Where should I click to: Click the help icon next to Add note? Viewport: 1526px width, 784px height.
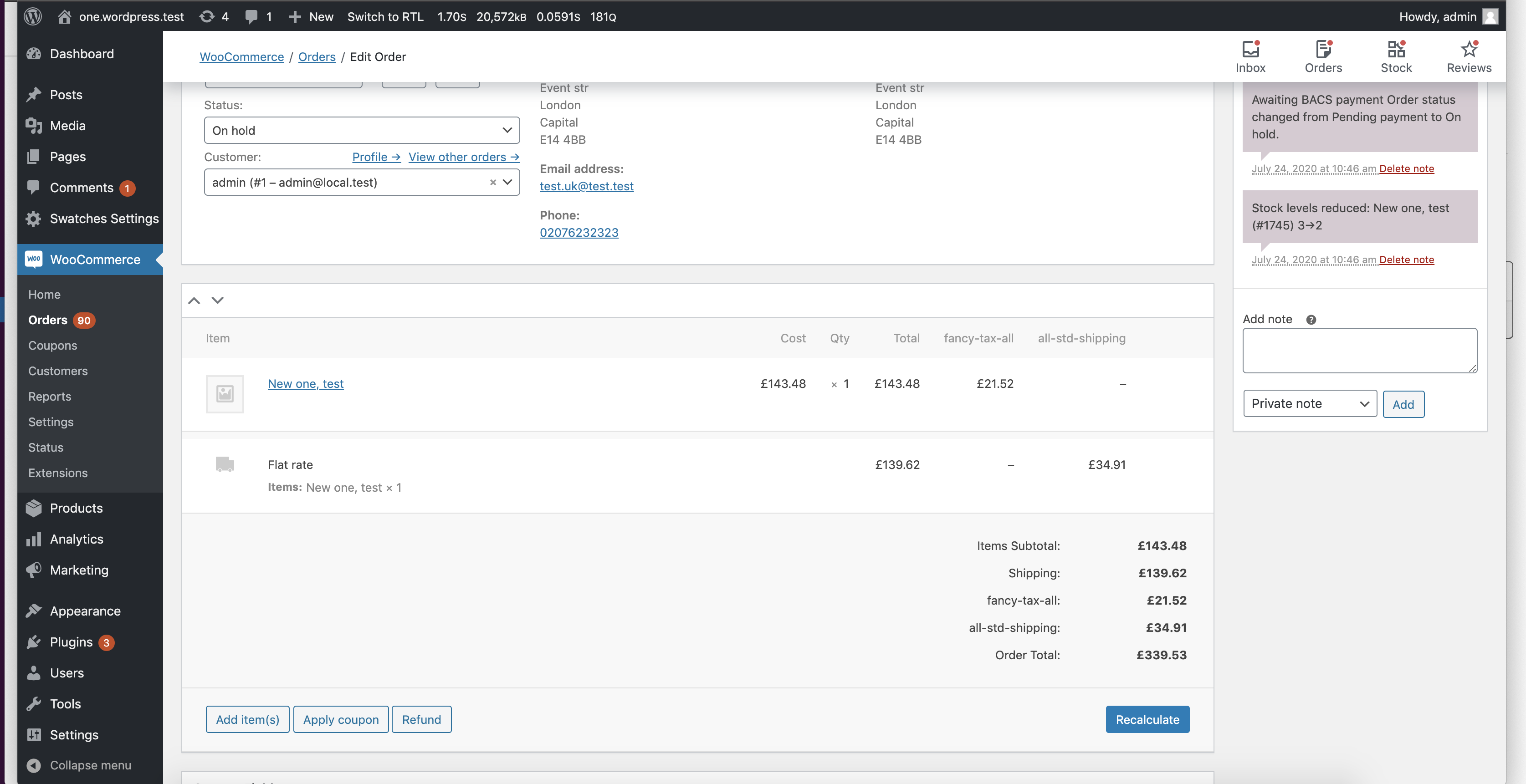1311,319
